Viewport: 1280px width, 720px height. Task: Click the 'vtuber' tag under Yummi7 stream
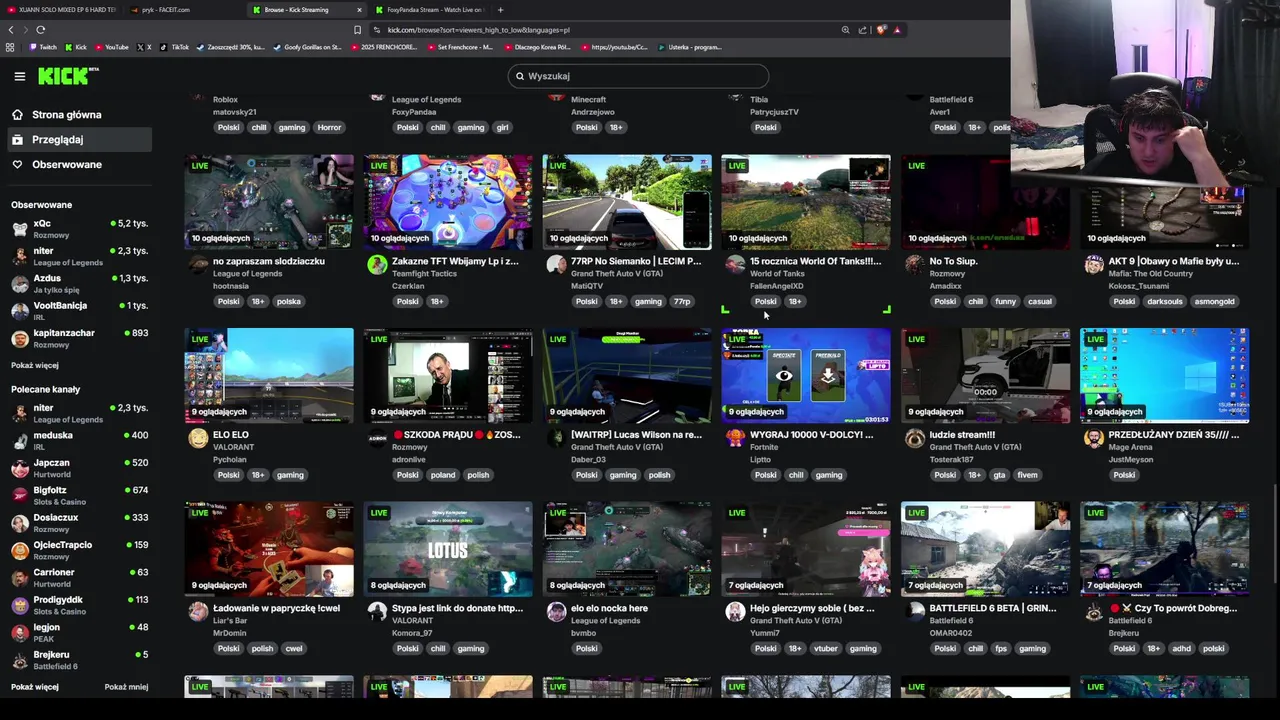tap(826, 648)
